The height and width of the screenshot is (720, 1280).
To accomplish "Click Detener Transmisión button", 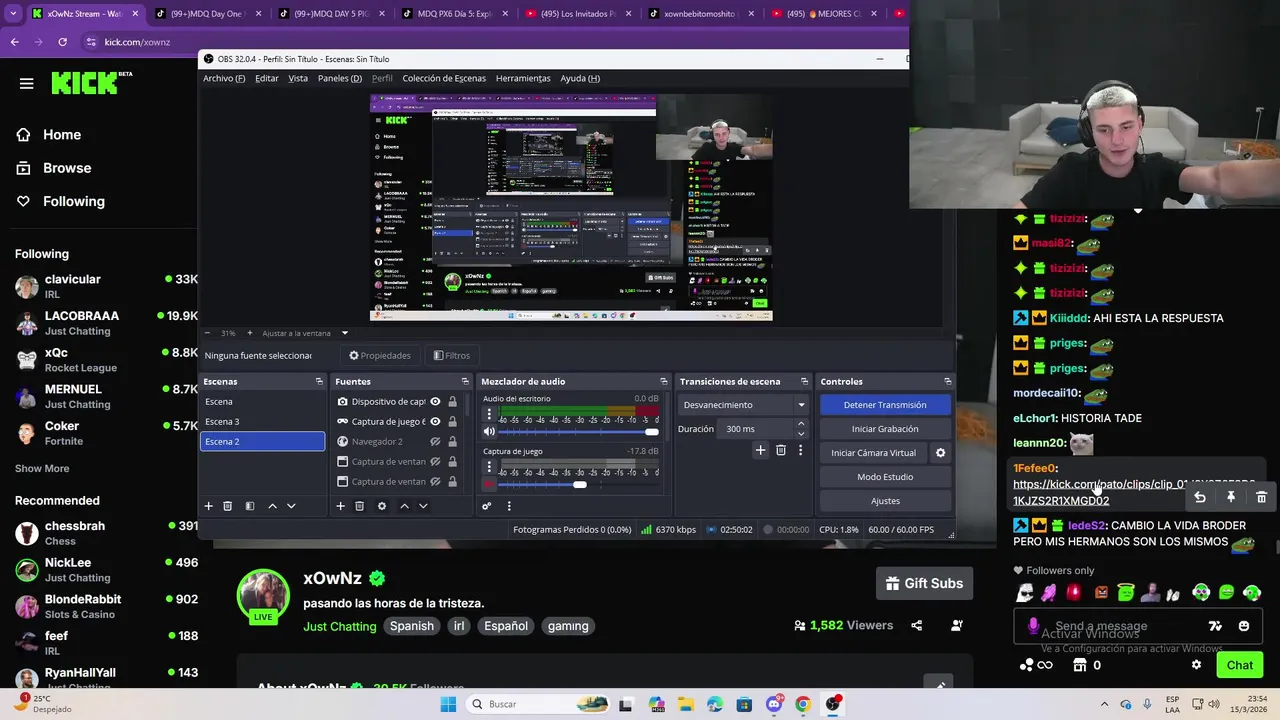I will click(885, 405).
